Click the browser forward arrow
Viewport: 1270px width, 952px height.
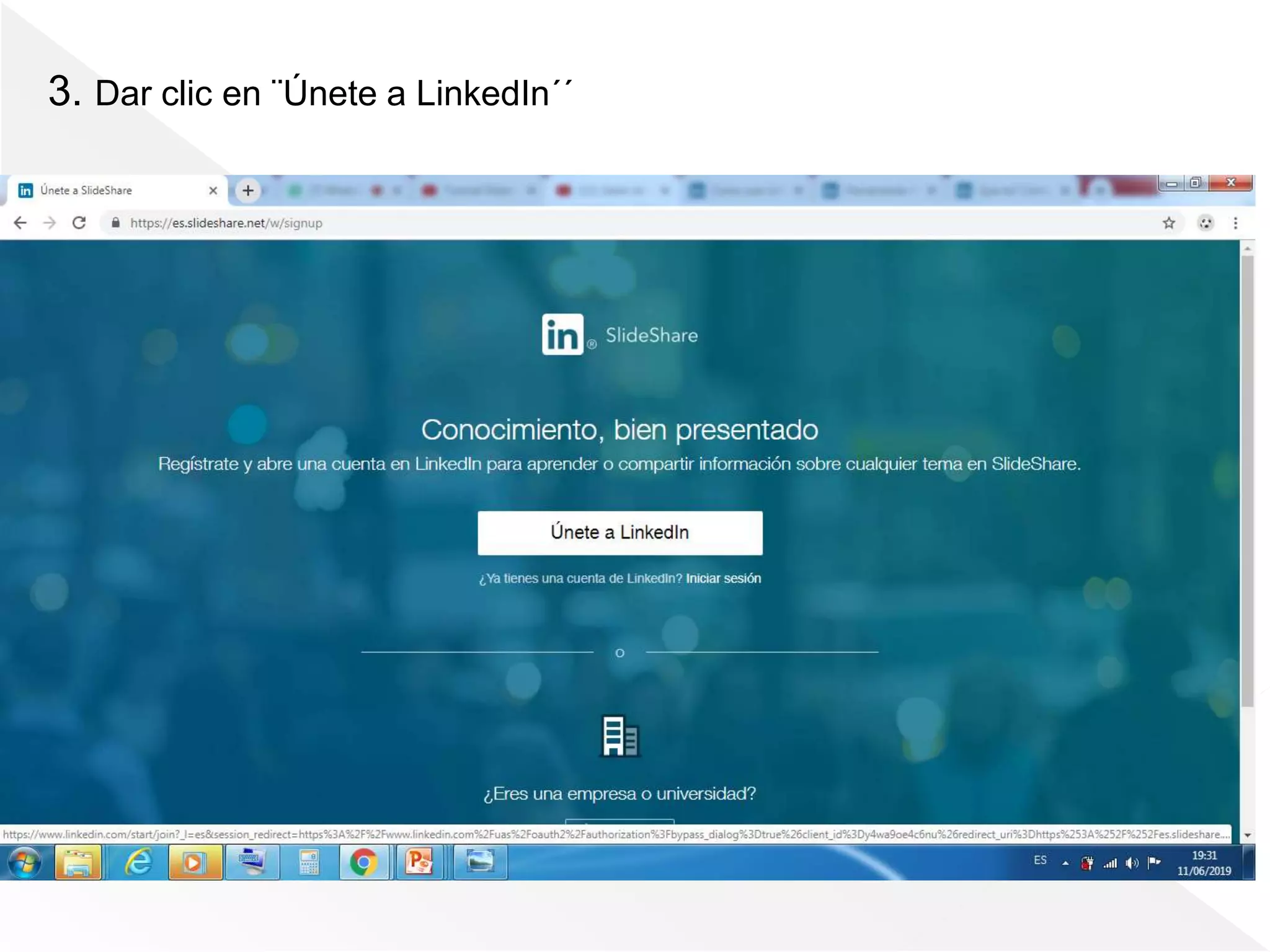pyautogui.click(x=50, y=223)
